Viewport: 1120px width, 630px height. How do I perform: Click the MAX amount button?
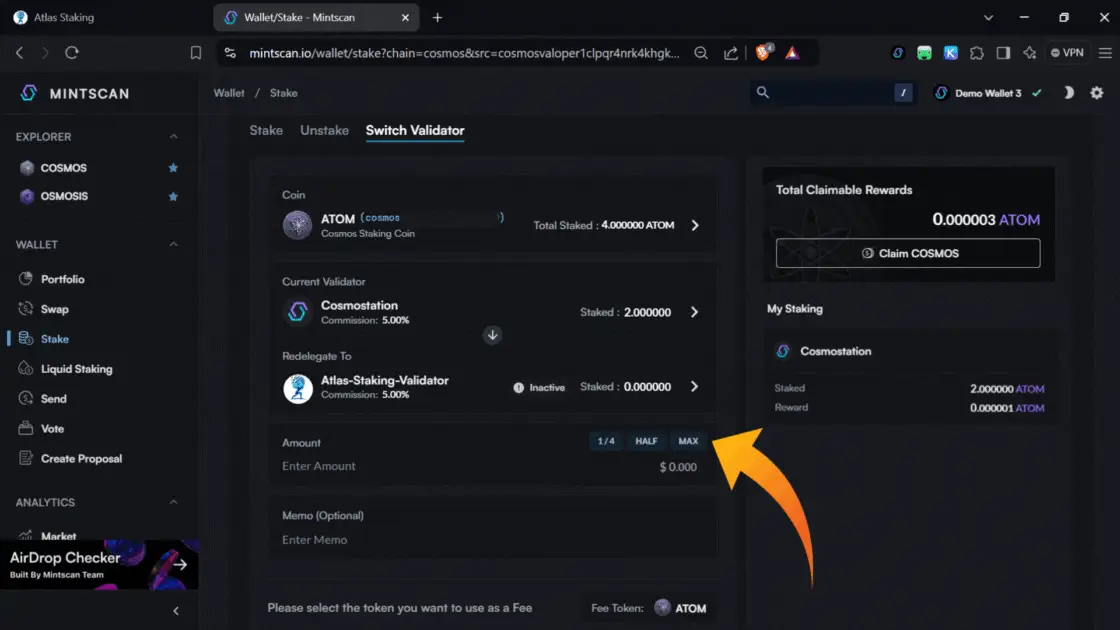688,442
